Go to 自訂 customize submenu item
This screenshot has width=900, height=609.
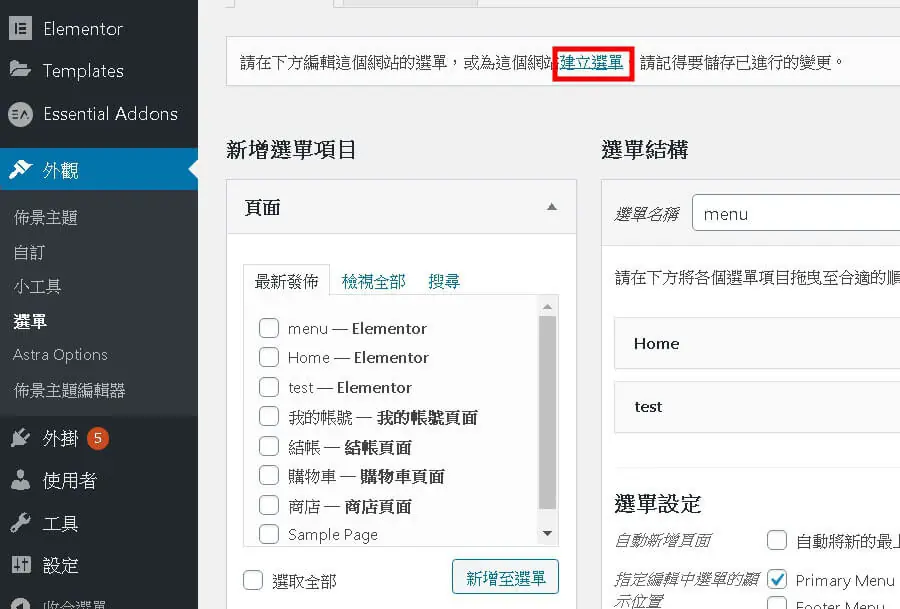tap(29, 252)
